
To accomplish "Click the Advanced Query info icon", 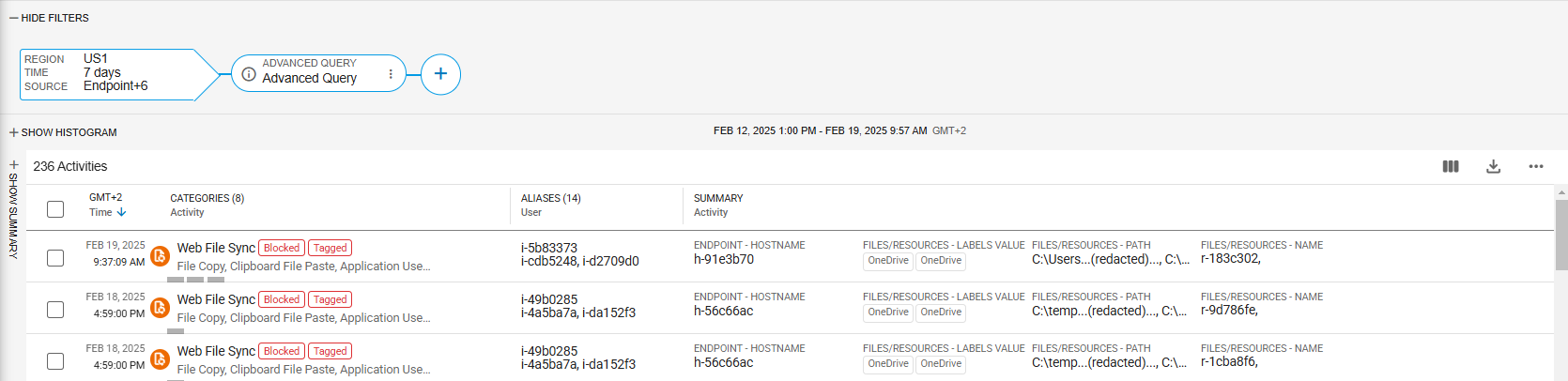I will (x=249, y=74).
